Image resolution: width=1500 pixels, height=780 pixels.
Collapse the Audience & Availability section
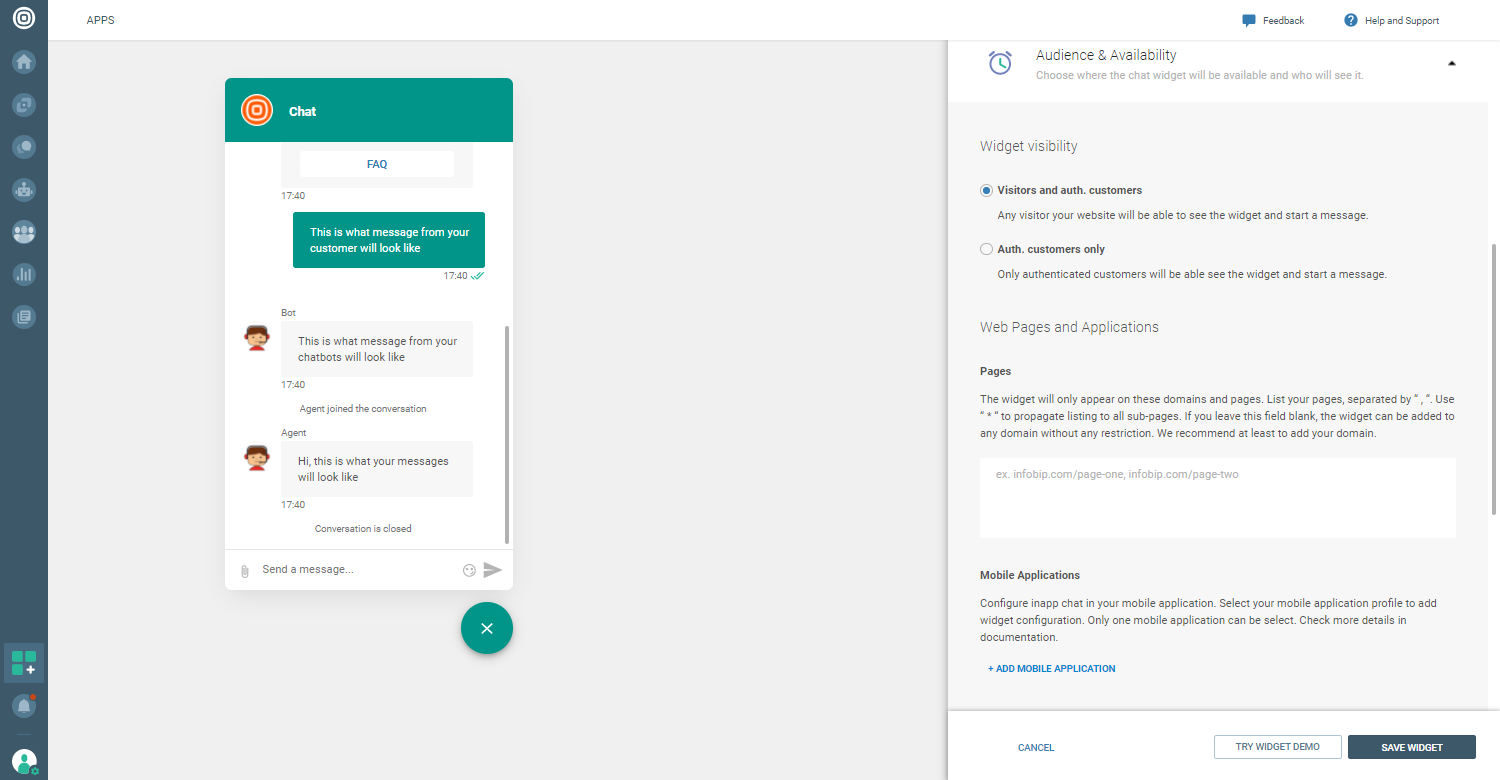tap(1451, 62)
